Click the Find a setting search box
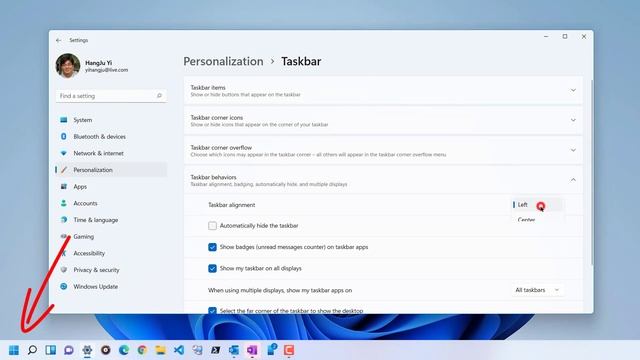640x360 pixels. (x=111, y=96)
